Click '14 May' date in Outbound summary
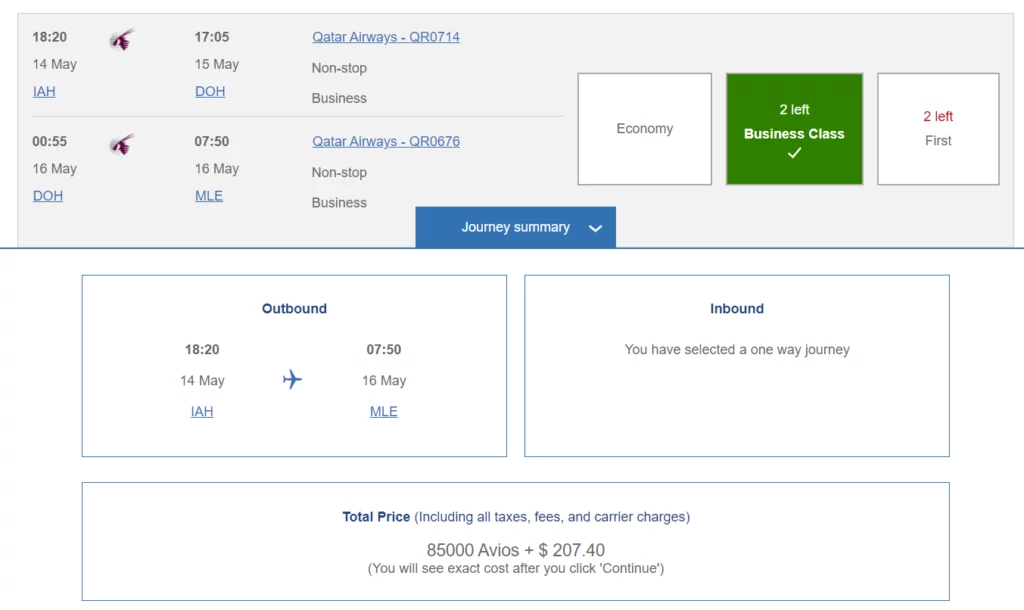 pyautogui.click(x=202, y=381)
